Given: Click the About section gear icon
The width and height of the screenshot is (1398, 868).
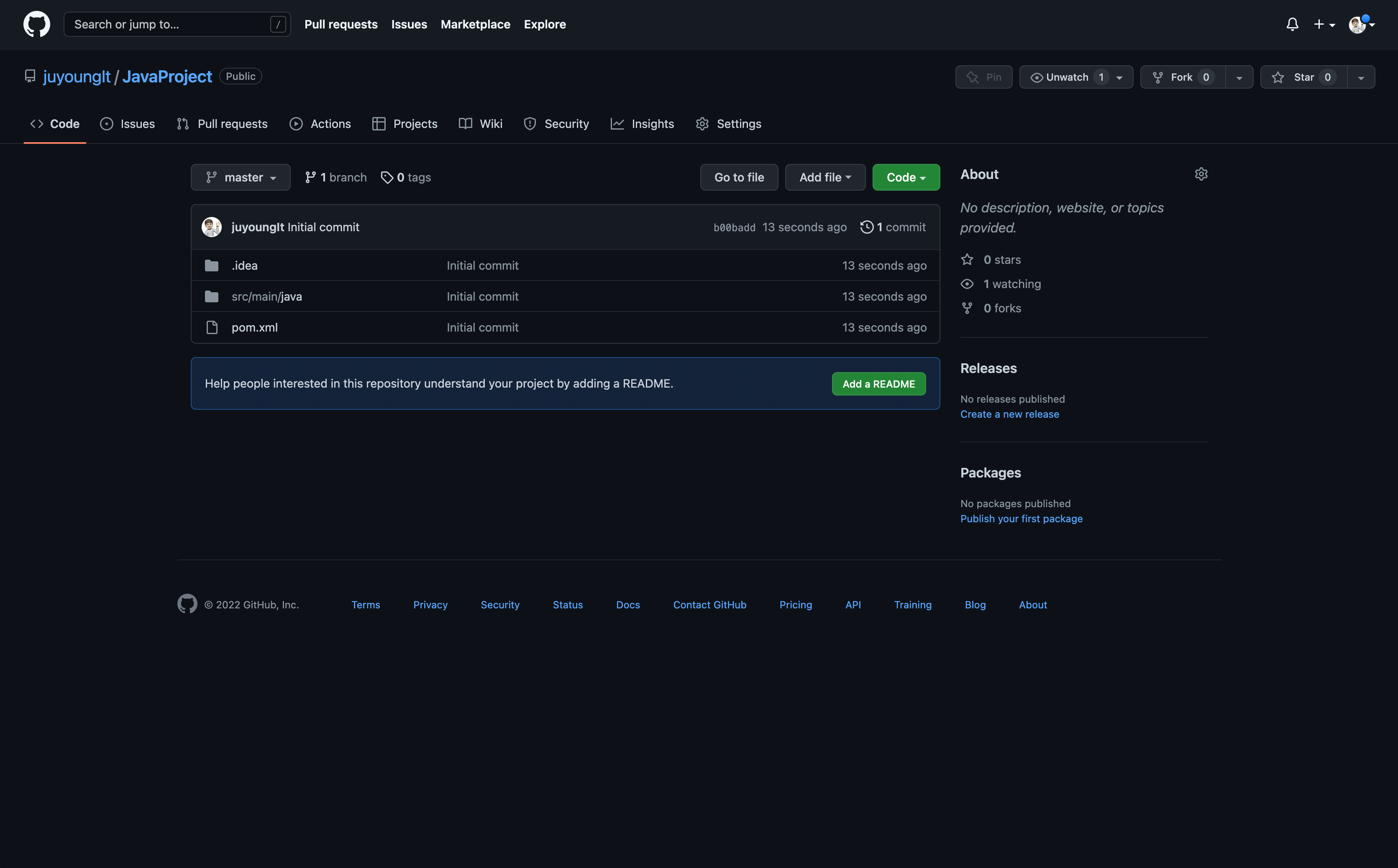Looking at the screenshot, I should pyautogui.click(x=1201, y=174).
